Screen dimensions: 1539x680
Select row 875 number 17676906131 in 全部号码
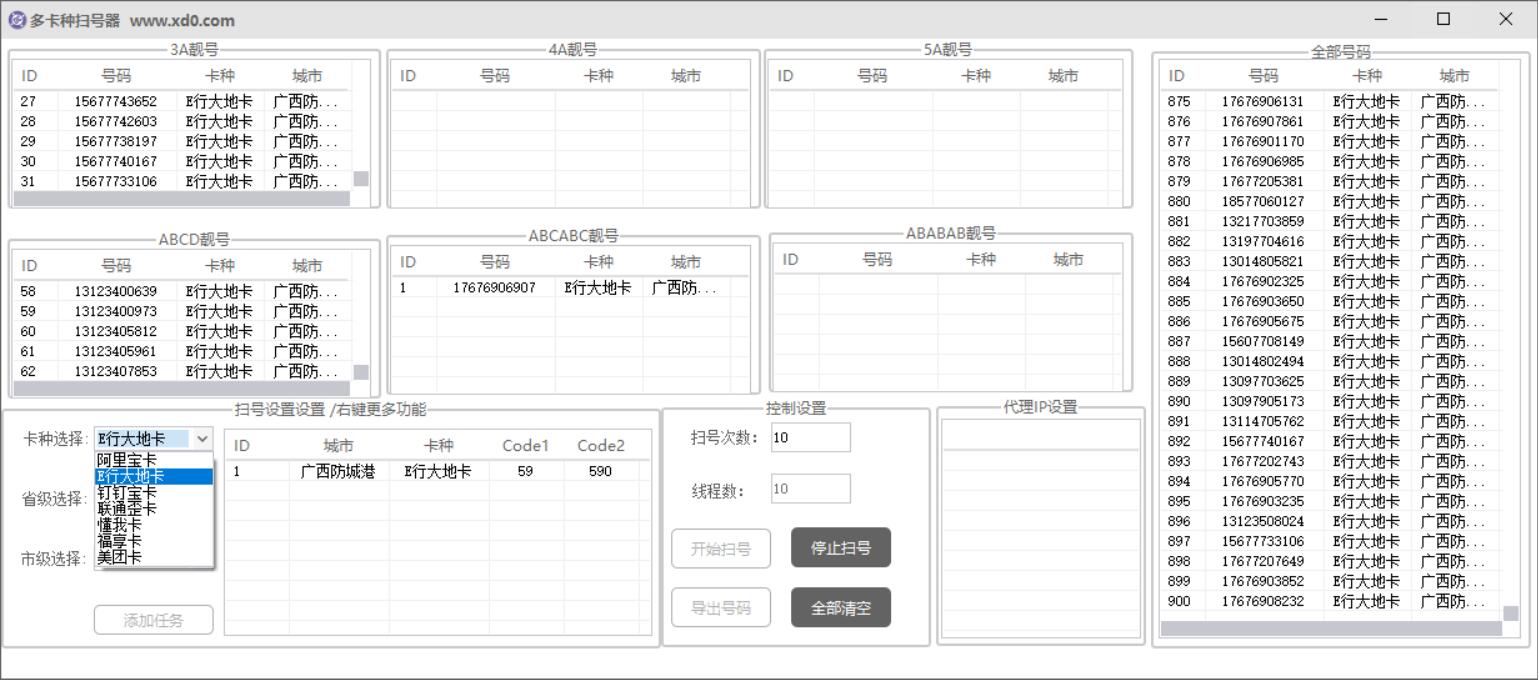1263,101
